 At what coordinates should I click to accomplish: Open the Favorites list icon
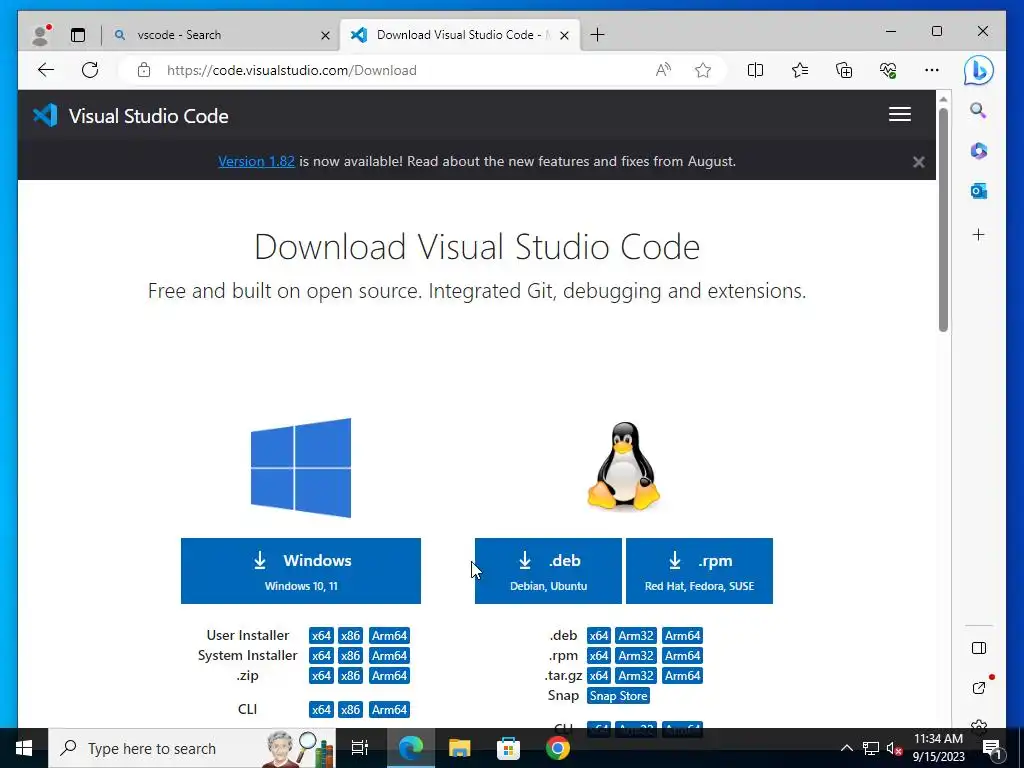tap(799, 70)
